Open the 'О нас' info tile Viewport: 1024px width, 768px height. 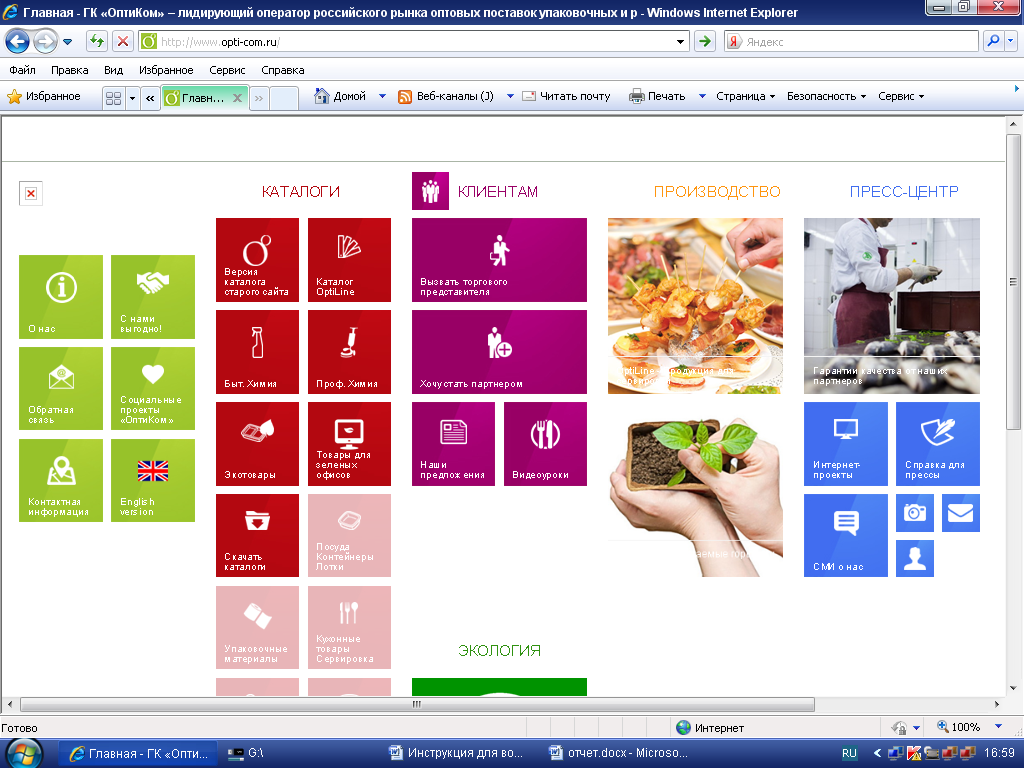(x=61, y=296)
